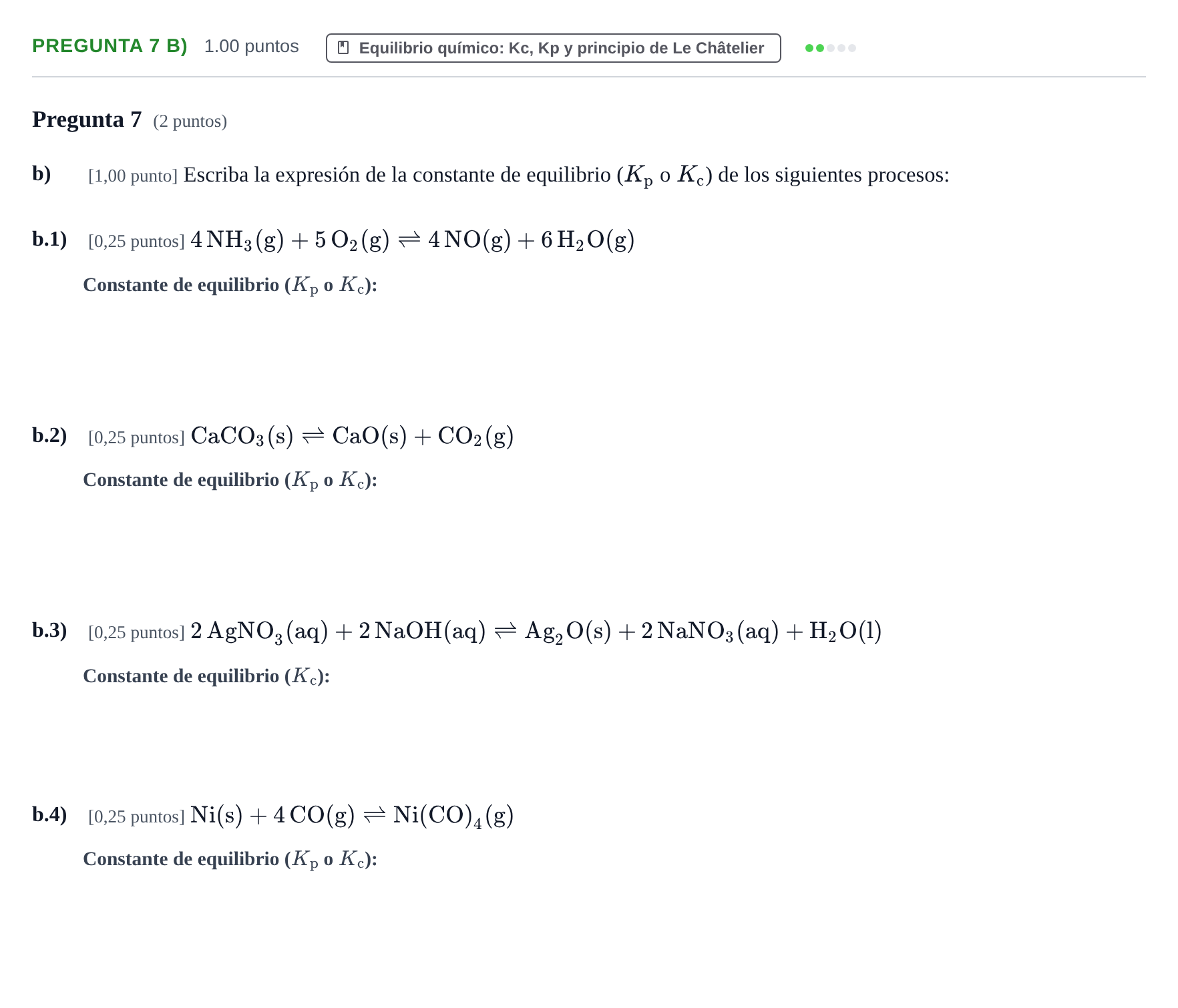Click Constante de equilibrio (Kc) label under b.3
Viewport: 1178px width, 1008px height.
coord(206,677)
